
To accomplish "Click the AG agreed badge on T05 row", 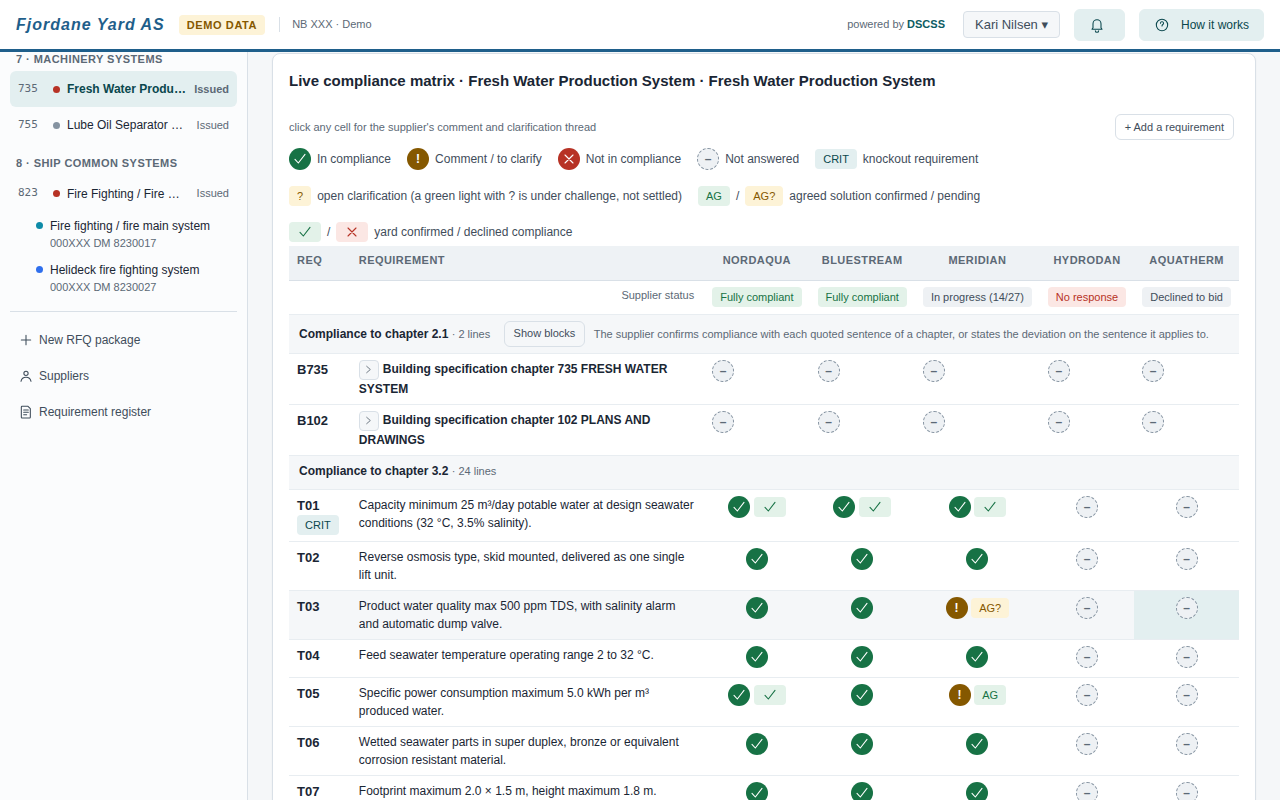I will [990, 695].
